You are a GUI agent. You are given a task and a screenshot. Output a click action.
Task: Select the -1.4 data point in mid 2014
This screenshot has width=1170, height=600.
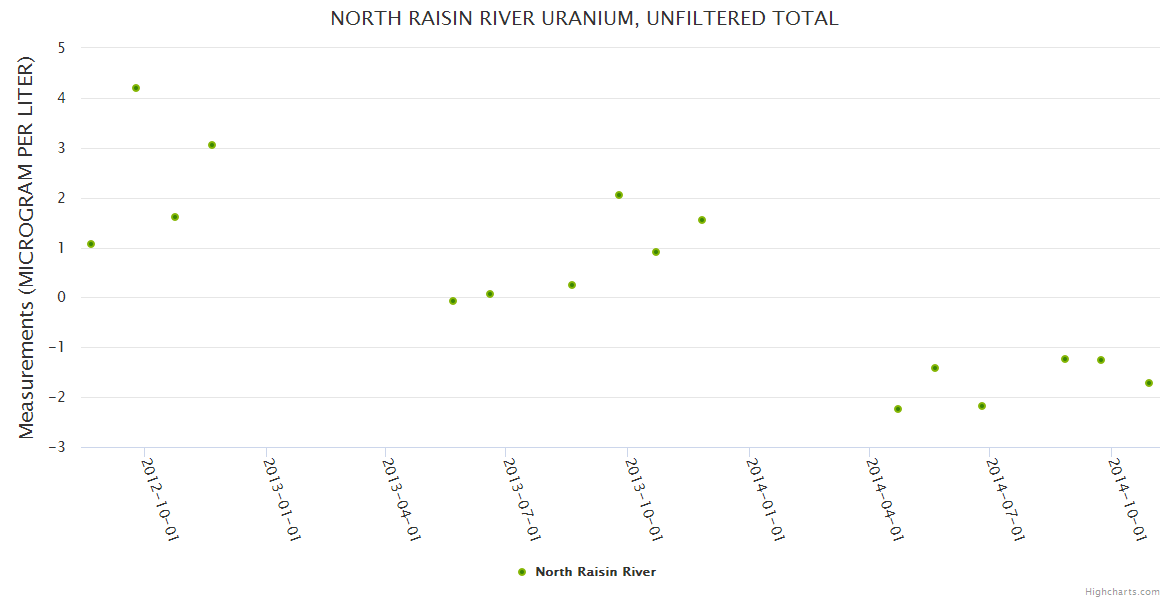[x=935, y=368]
